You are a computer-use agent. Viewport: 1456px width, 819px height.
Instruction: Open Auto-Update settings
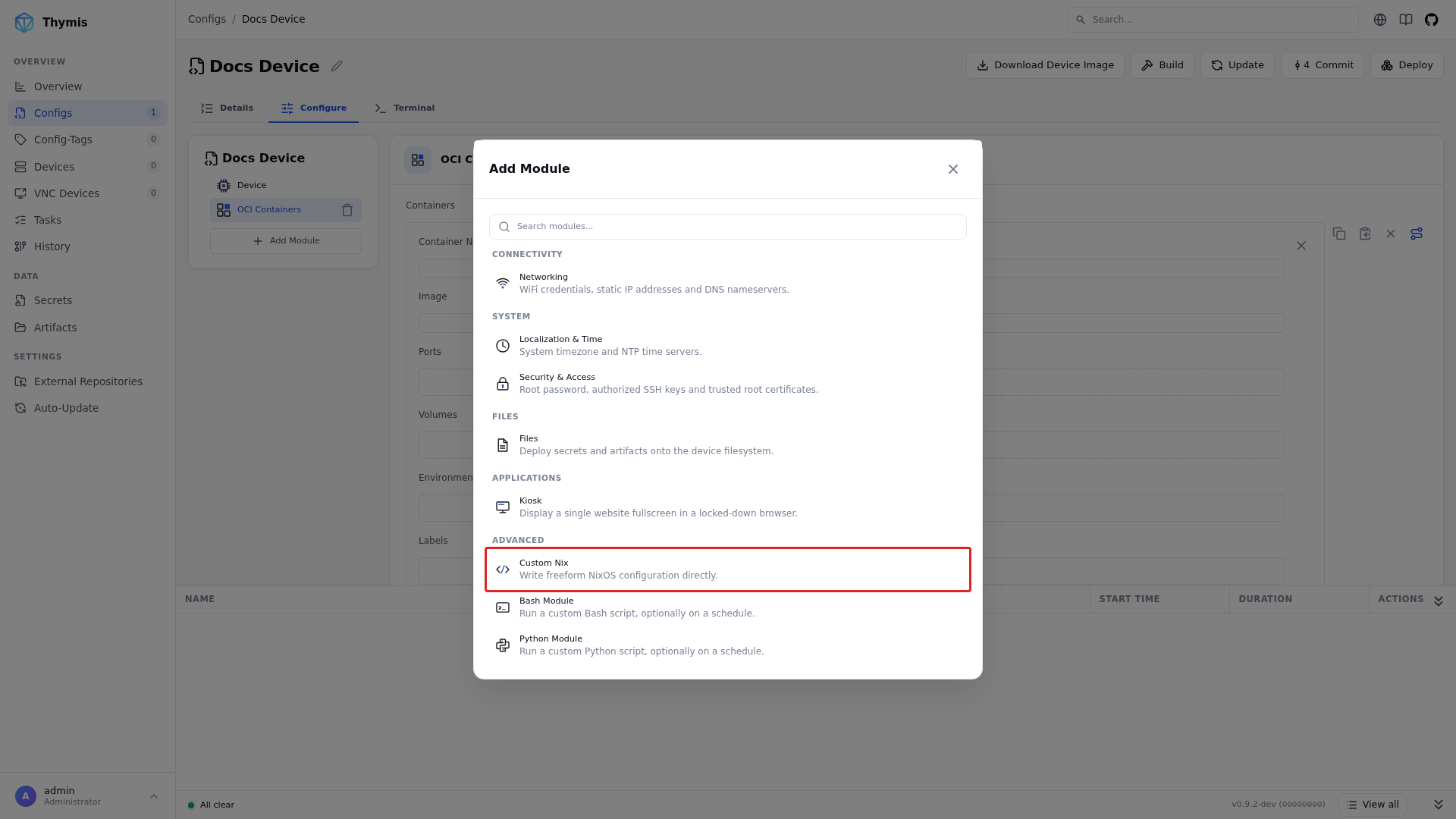[87, 408]
